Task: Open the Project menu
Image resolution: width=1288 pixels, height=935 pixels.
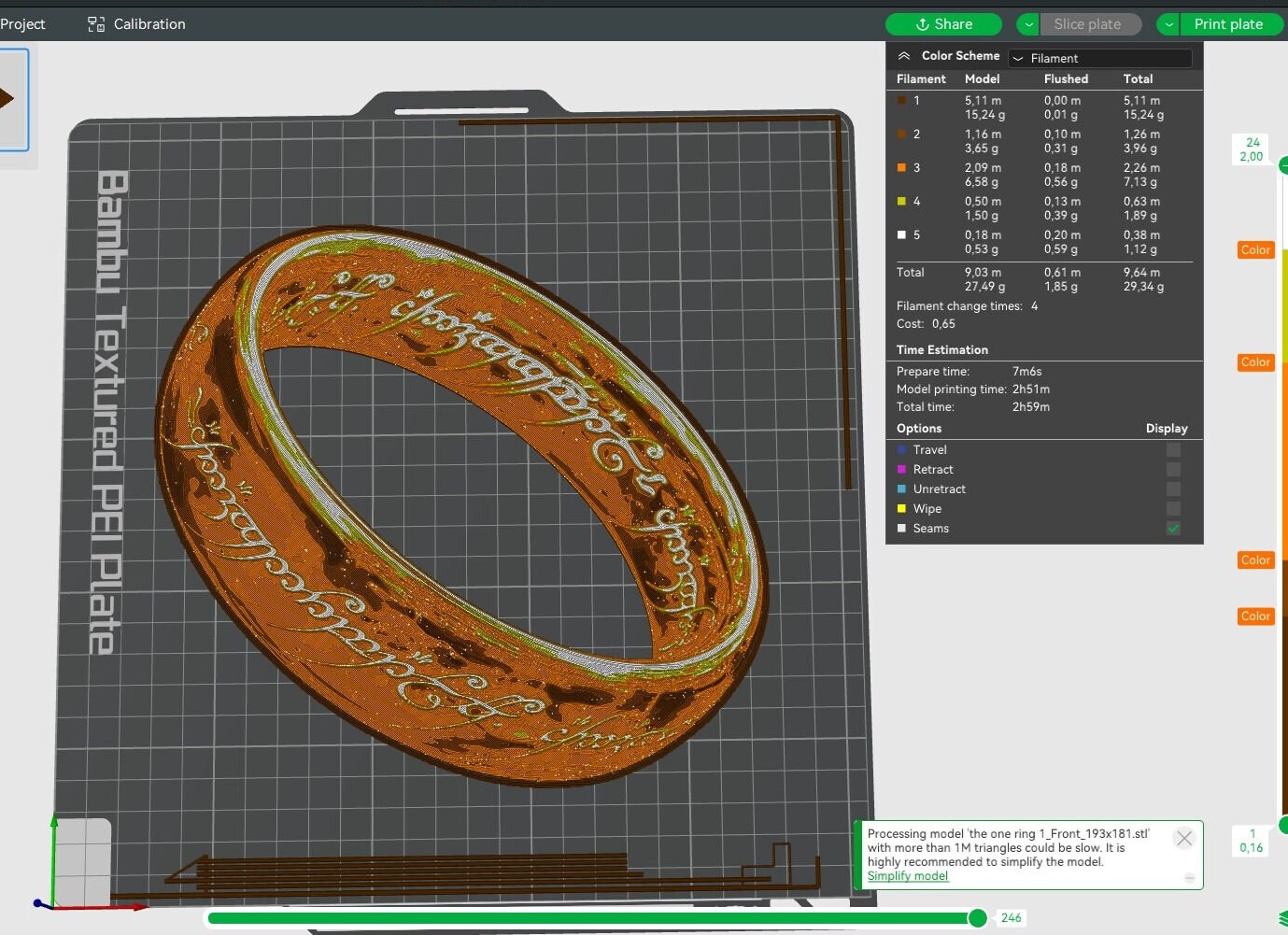Action: click(22, 23)
